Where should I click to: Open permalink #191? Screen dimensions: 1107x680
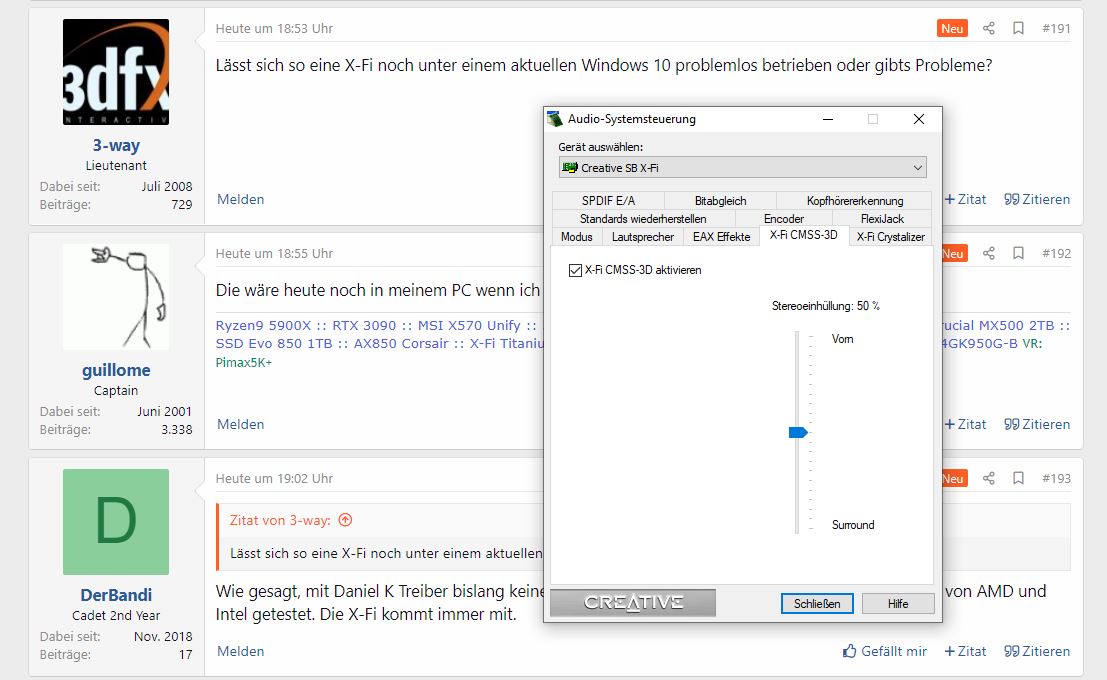point(1056,28)
